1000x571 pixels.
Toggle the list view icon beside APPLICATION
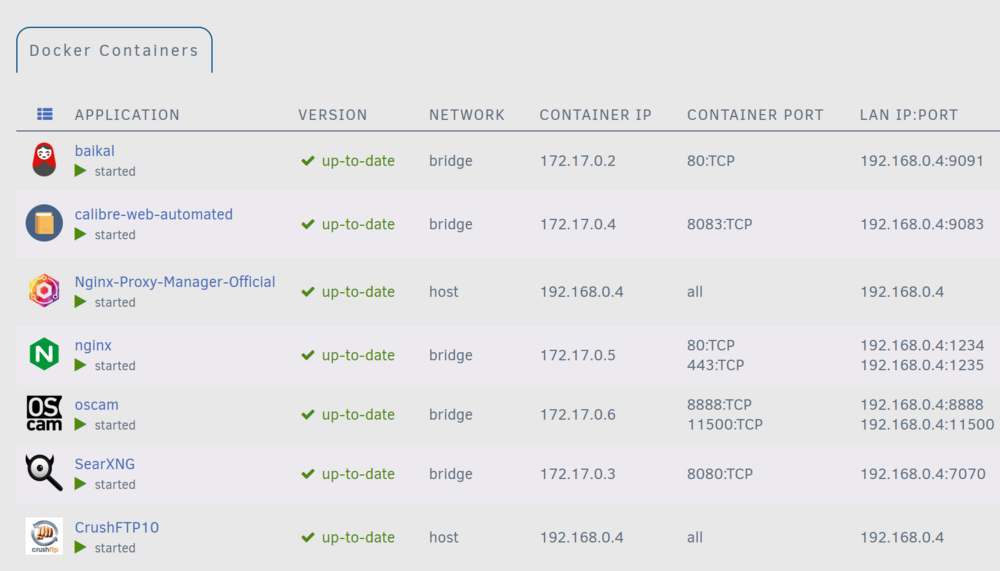(45, 114)
